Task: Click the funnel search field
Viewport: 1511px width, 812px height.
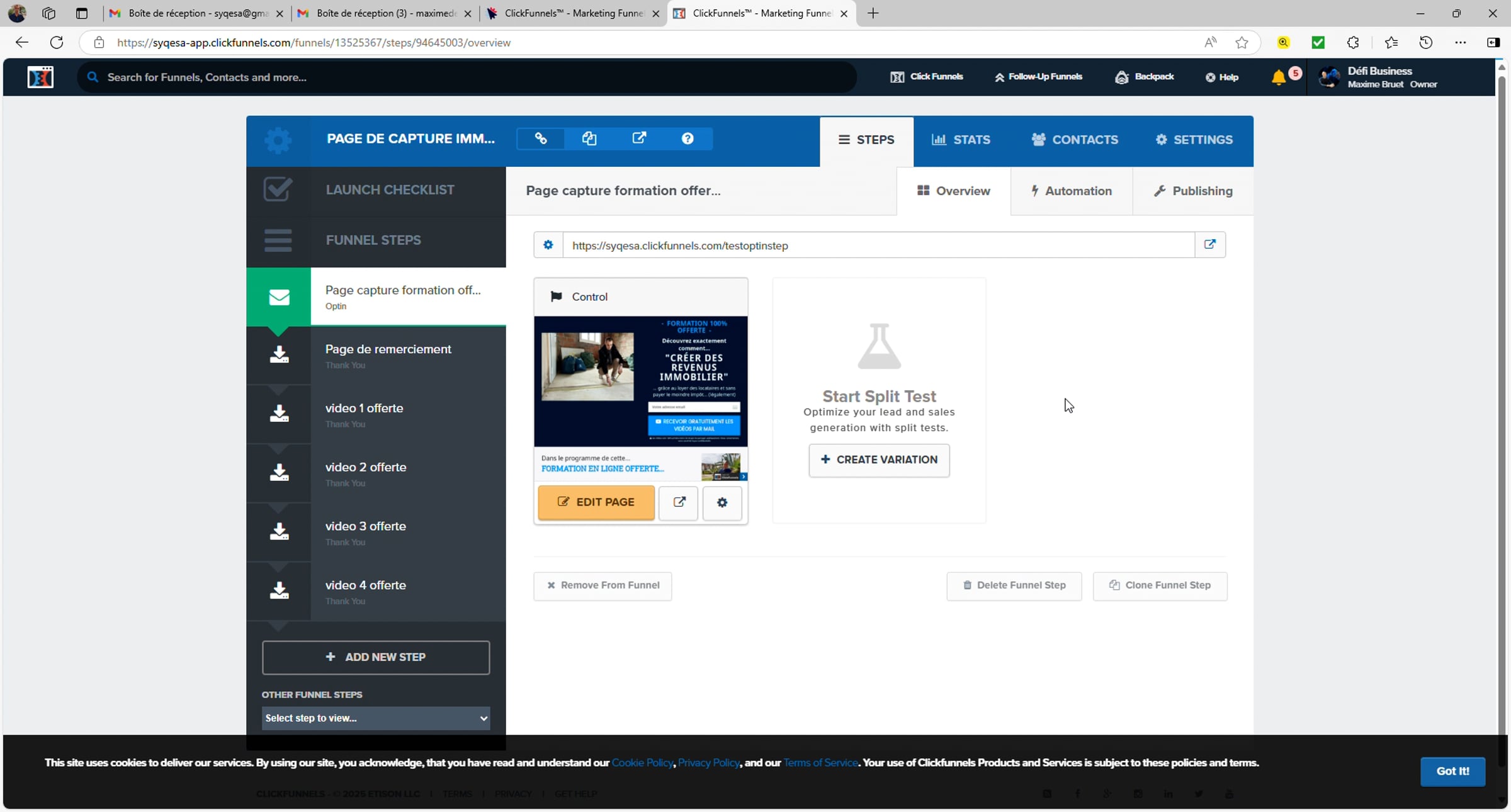Action: point(467,77)
